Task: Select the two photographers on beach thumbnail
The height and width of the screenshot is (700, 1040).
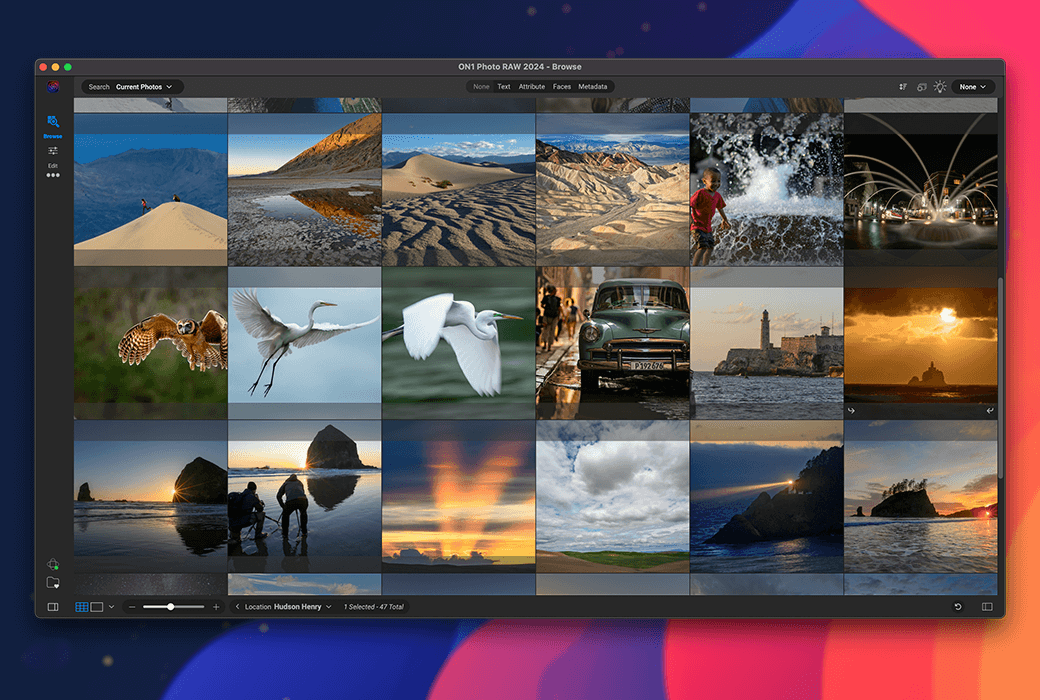Action: point(304,497)
